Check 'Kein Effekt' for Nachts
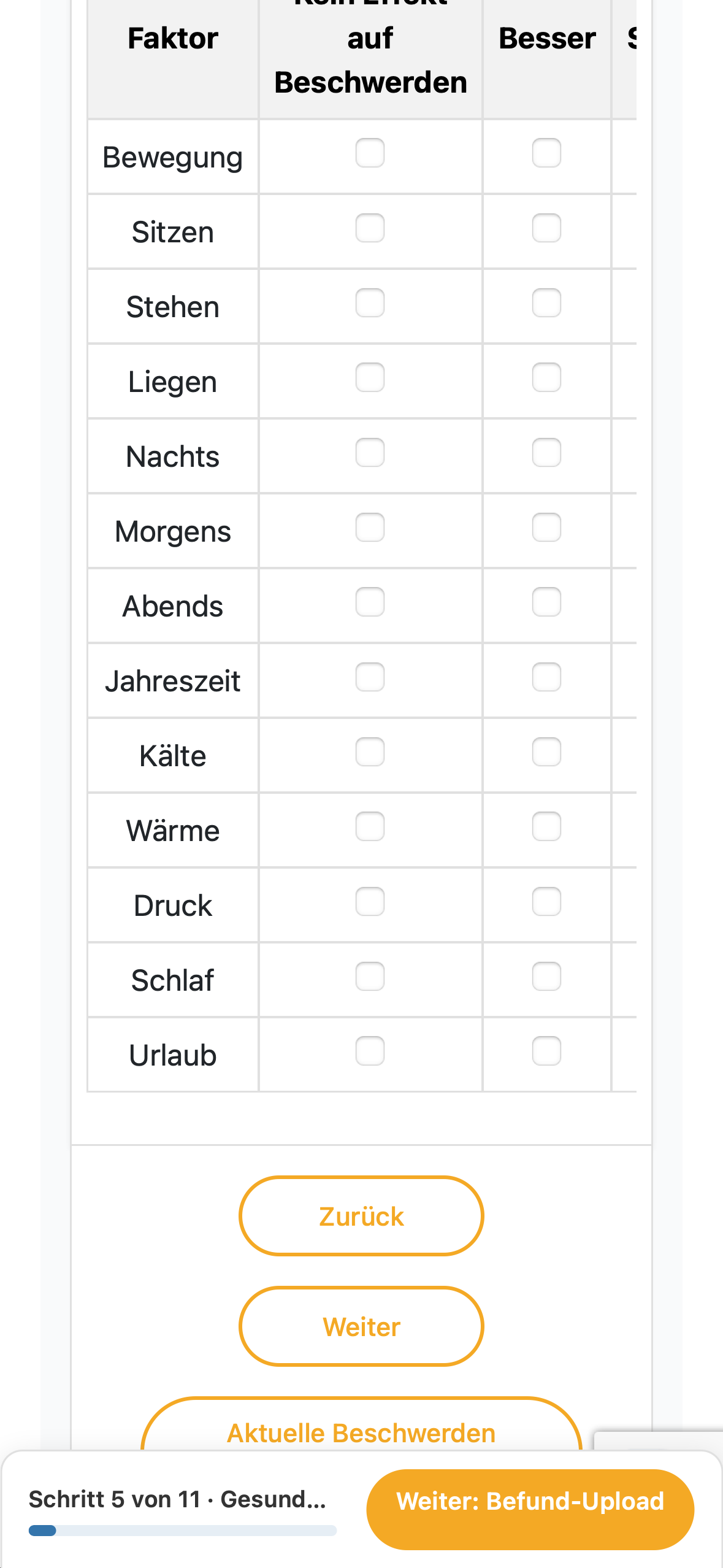The image size is (723, 1568). [x=370, y=452]
